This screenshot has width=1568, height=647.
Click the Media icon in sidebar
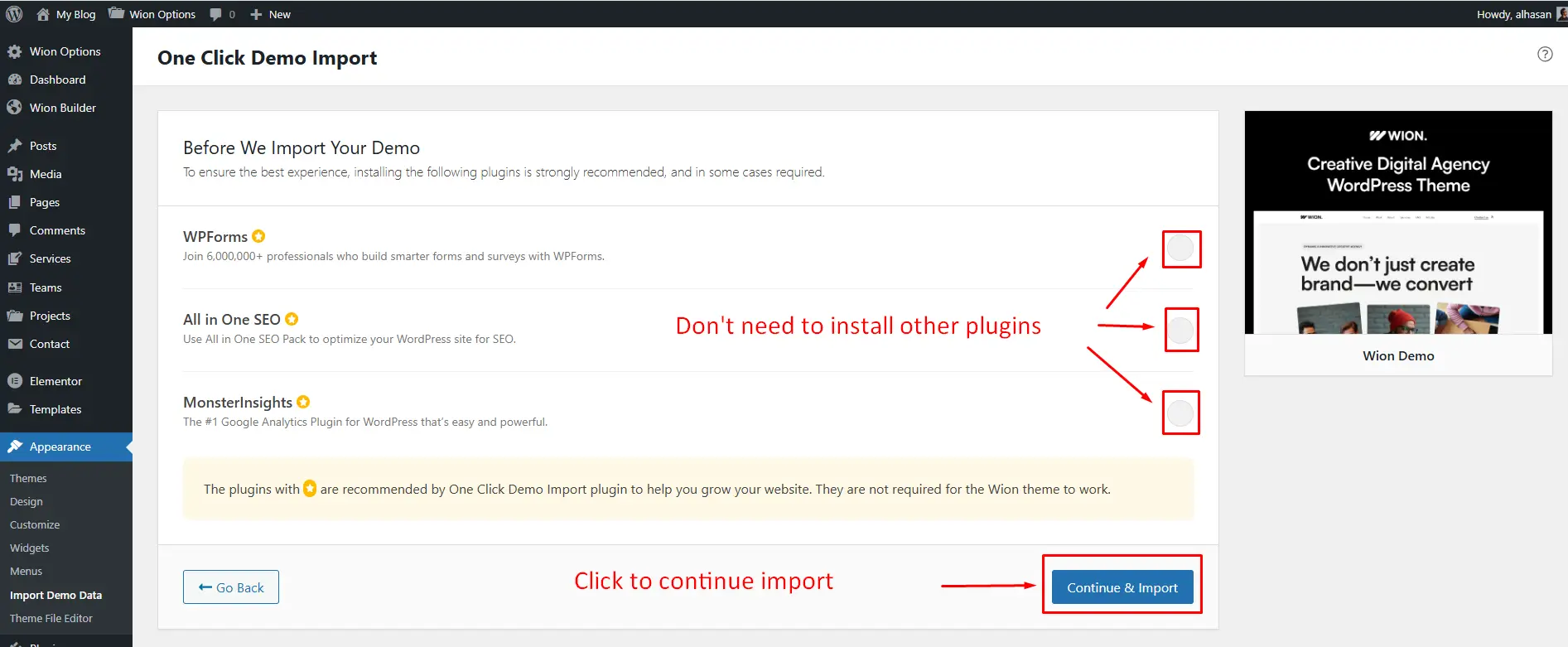pyautogui.click(x=14, y=174)
